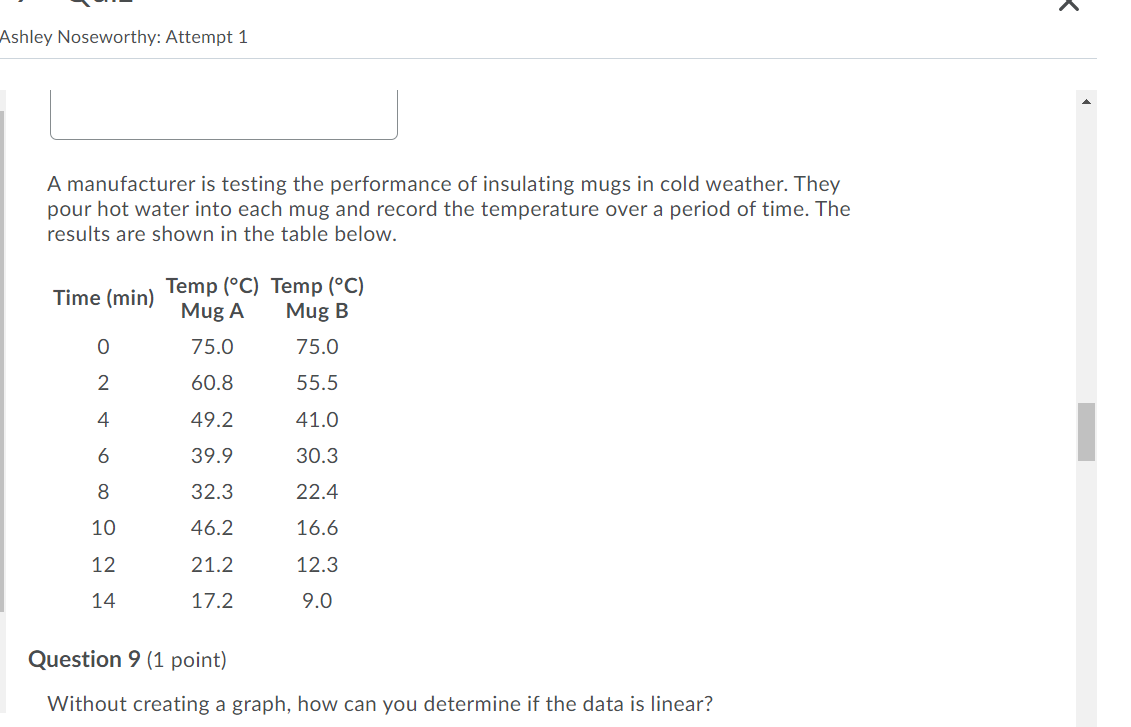Click inside the empty answer box
1131x727 pixels.
click(x=222, y=113)
